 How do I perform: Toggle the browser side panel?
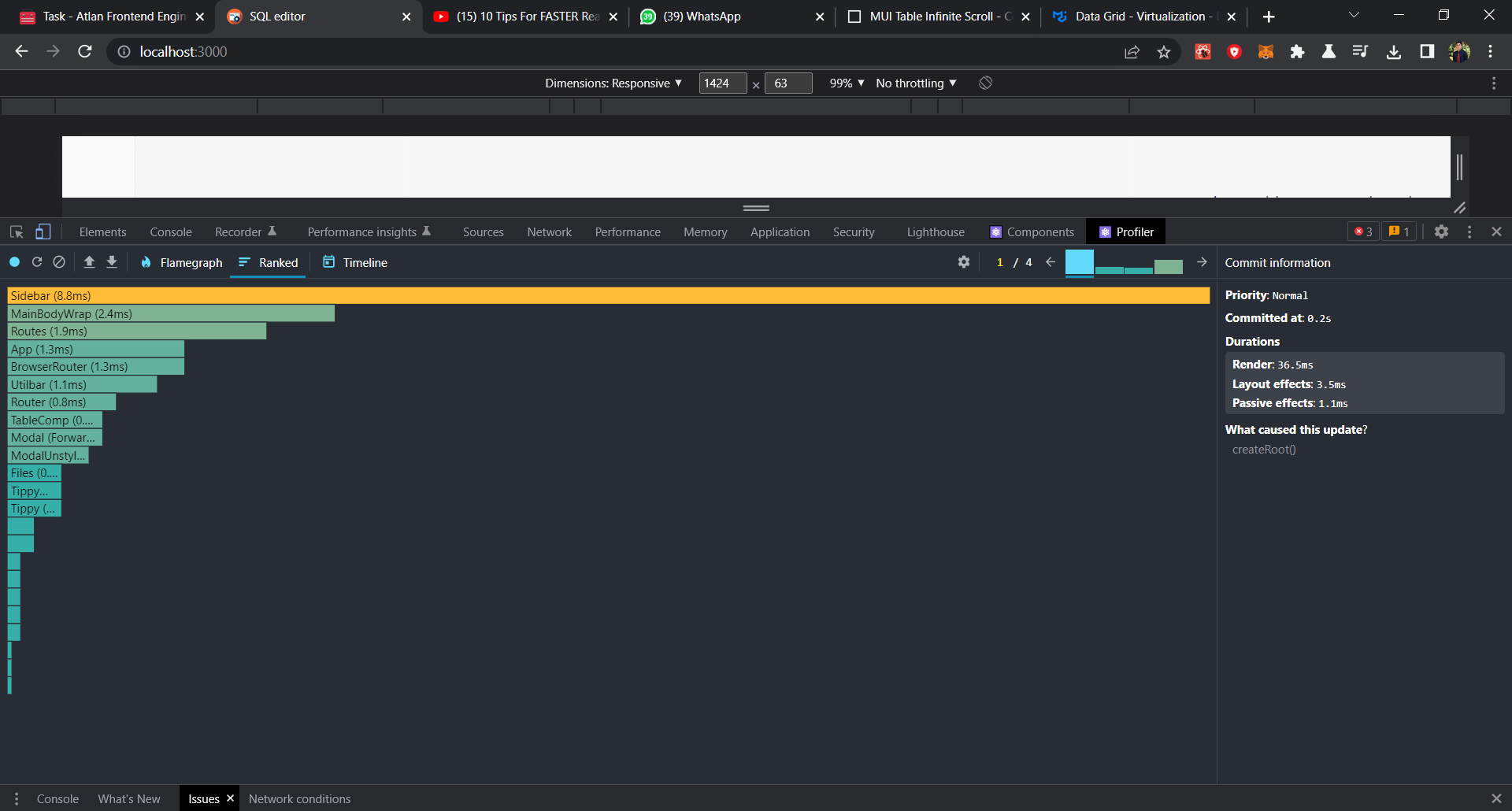pos(1427,52)
